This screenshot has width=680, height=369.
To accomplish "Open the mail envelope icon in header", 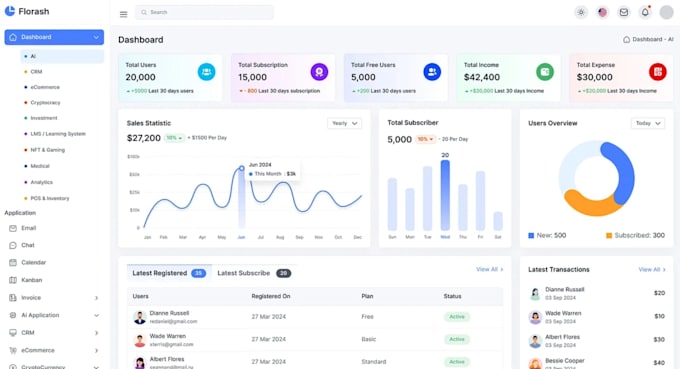I will [624, 12].
